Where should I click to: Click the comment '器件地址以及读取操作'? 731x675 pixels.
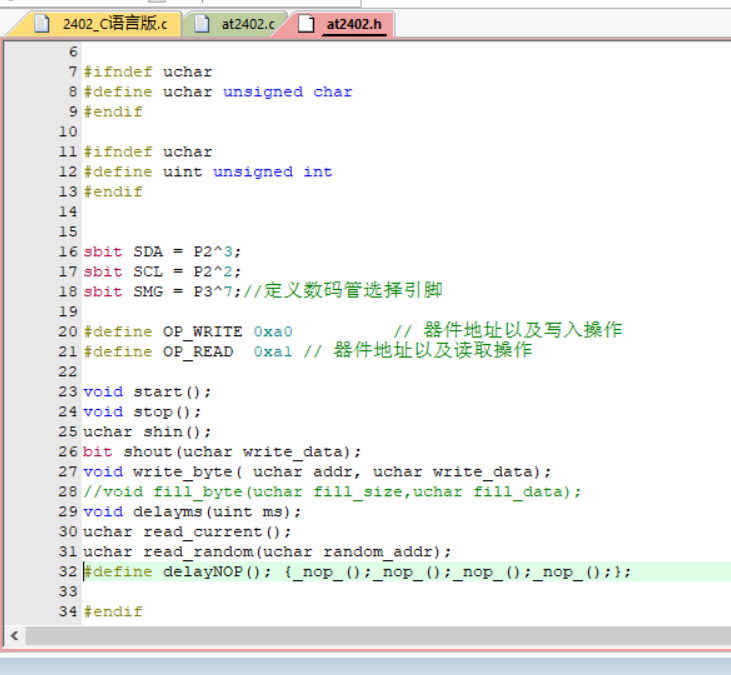click(433, 350)
